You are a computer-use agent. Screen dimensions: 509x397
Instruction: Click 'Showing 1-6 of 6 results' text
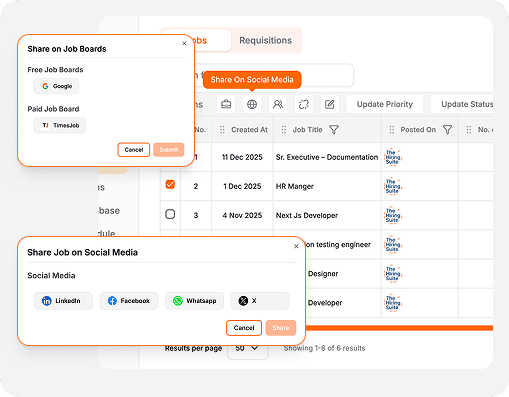coord(324,348)
